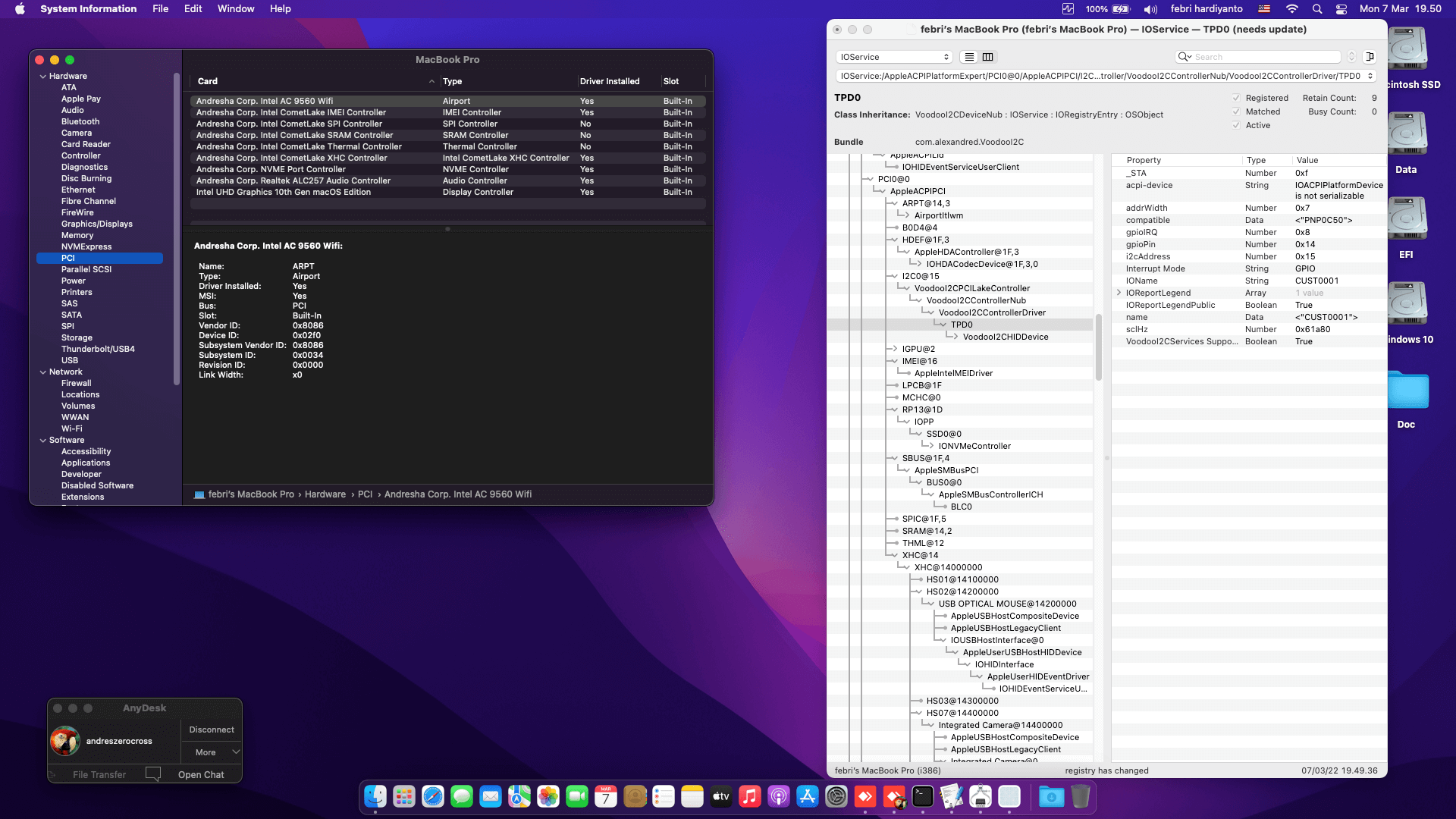1456x819 pixels.
Task: Click the IORegistryExplorer tree scrollbar
Action: [x=1099, y=347]
